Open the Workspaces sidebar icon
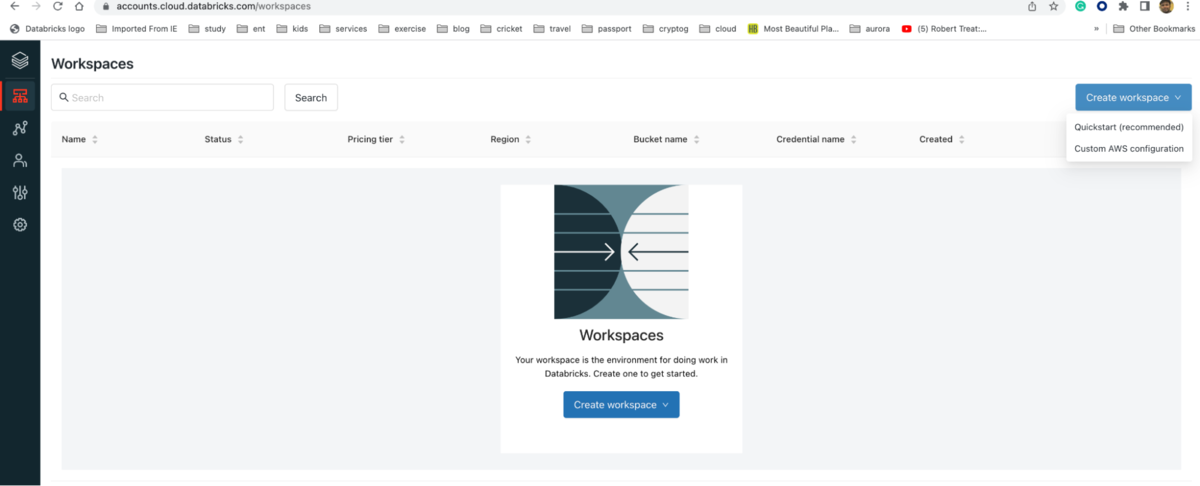Viewport: 1200px width, 486px height. tap(20, 96)
